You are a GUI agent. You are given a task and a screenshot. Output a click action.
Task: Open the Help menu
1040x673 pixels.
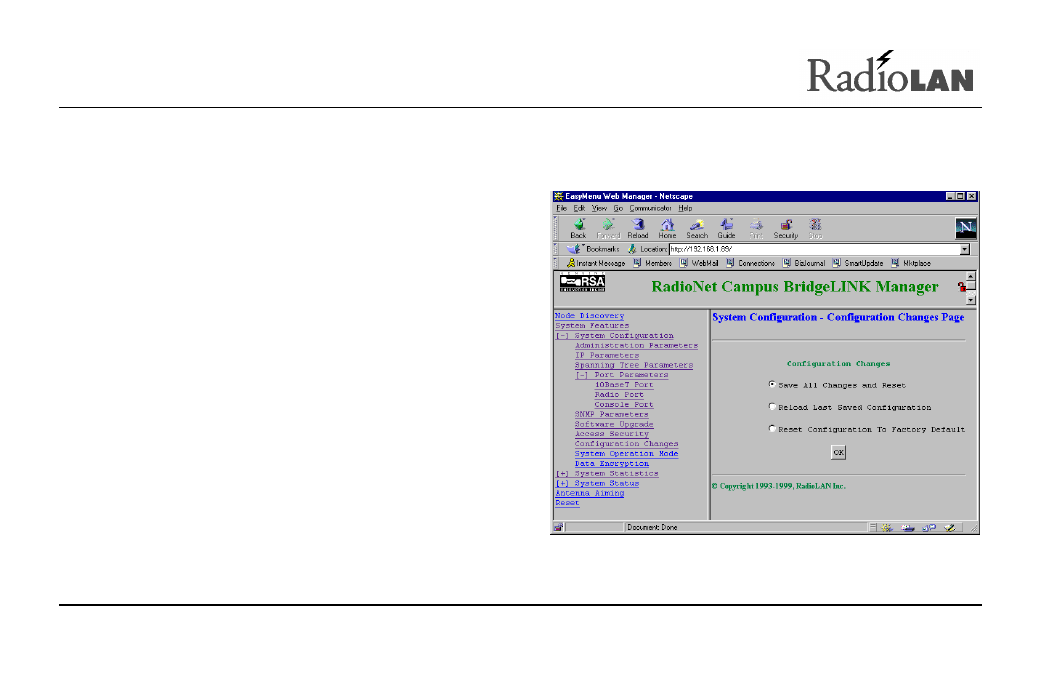tap(685, 208)
